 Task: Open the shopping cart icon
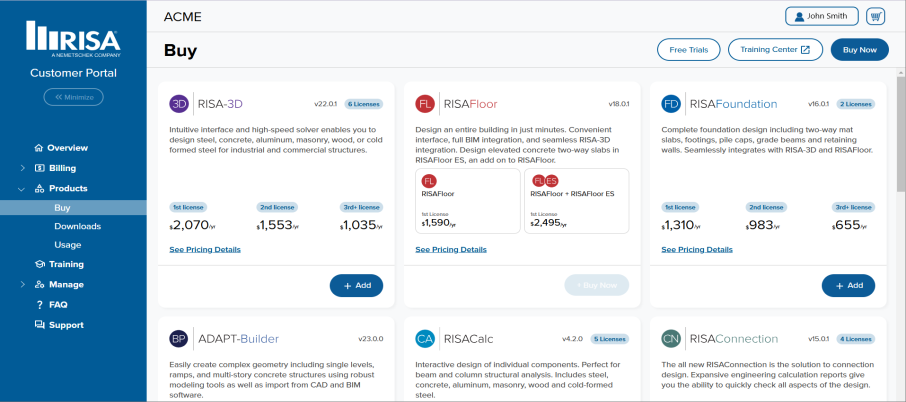tap(875, 16)
